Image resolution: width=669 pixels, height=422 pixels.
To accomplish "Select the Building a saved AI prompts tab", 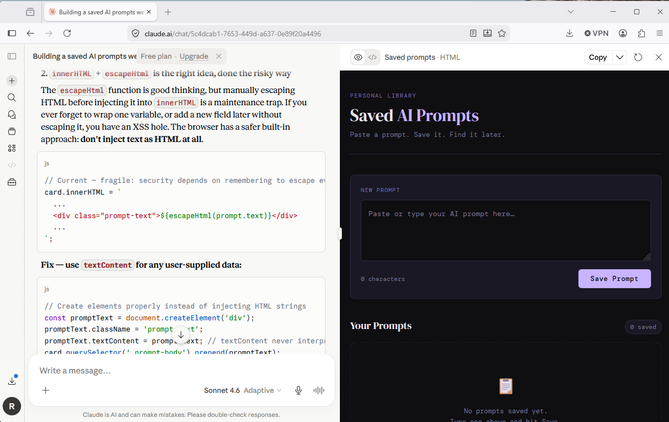I will point(100,12).
